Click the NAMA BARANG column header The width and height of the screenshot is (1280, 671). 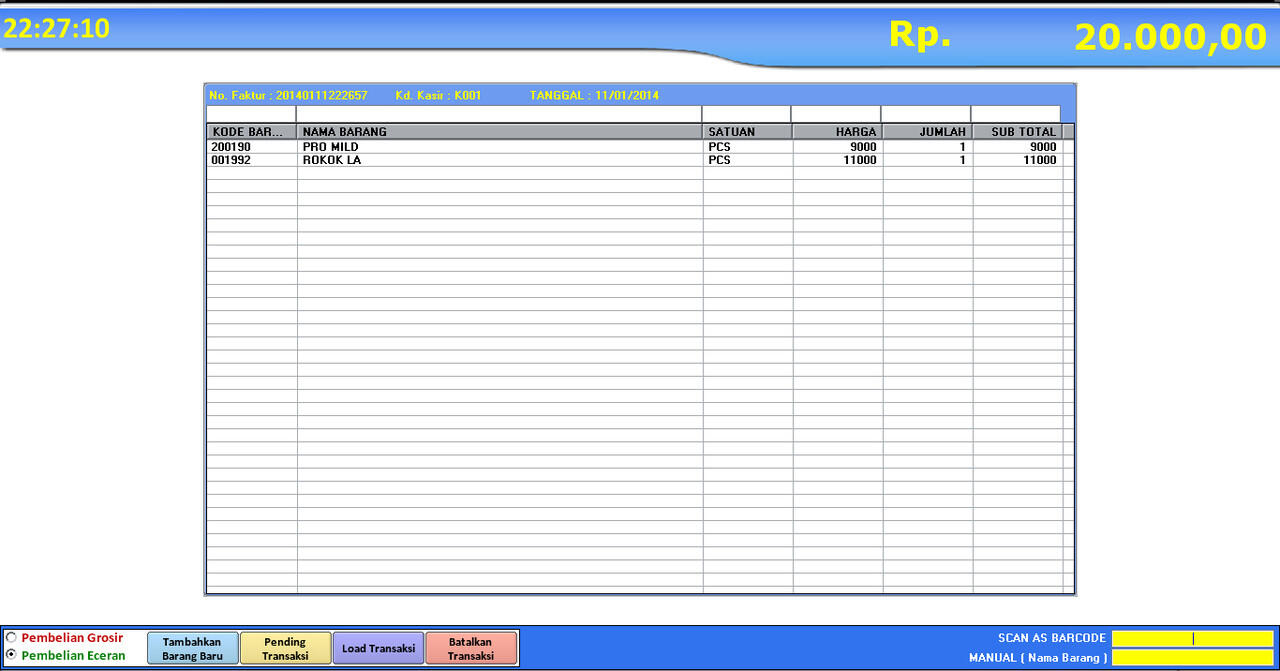(500, 132)
